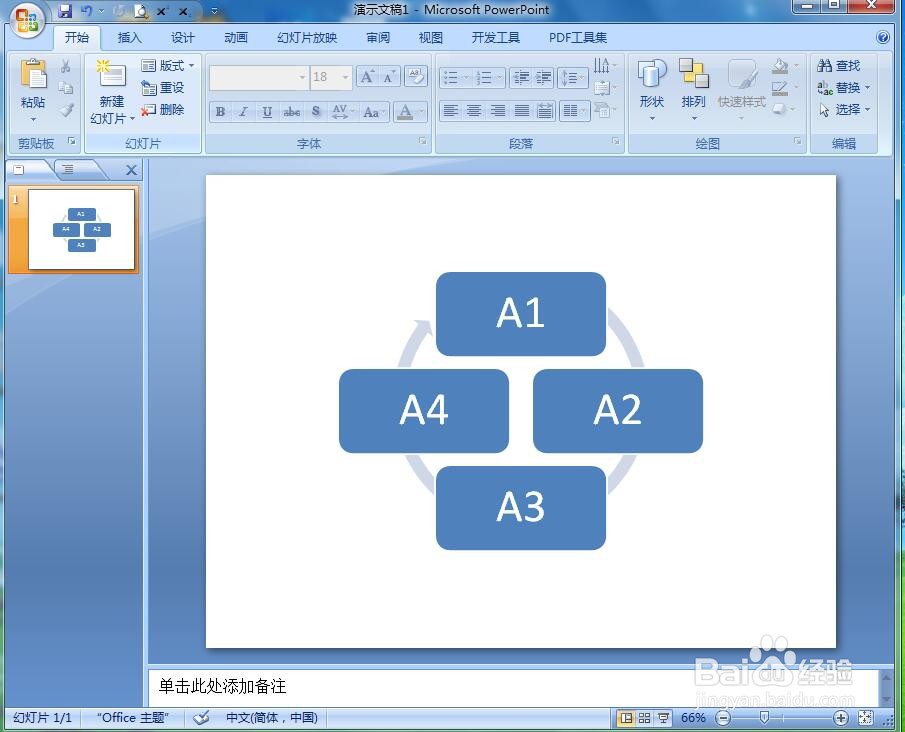Clear all formatting using the eraser icon
Screen dimensions: 905x732
[x=416, y=77]
